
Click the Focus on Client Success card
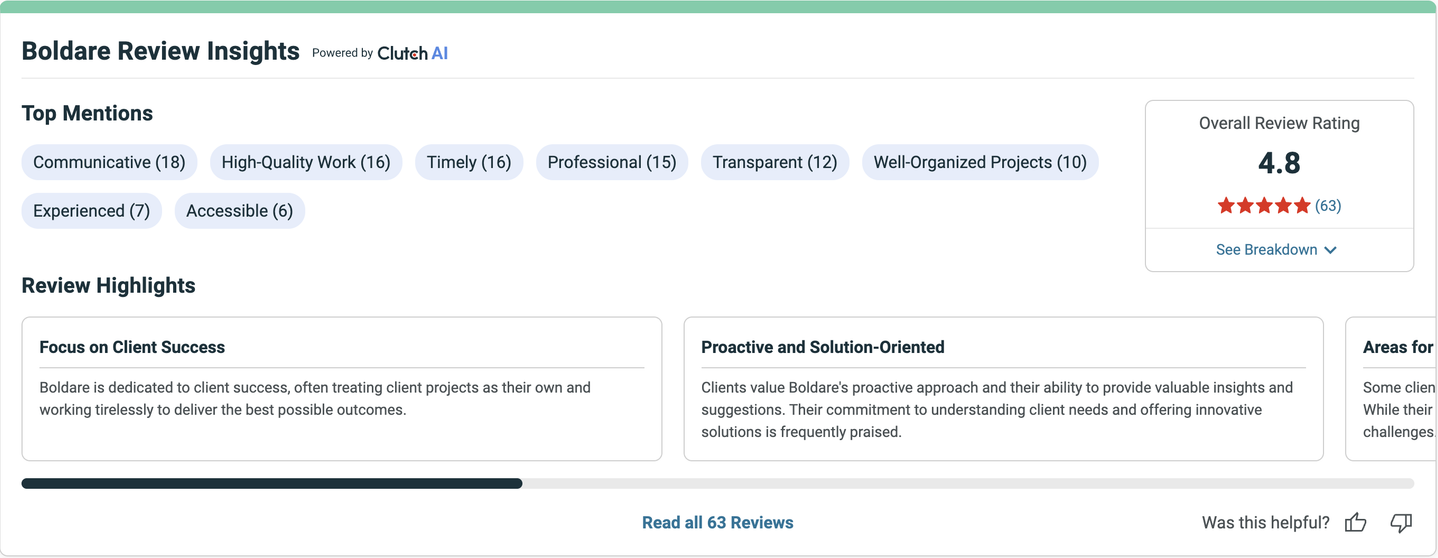click(342, 389)
